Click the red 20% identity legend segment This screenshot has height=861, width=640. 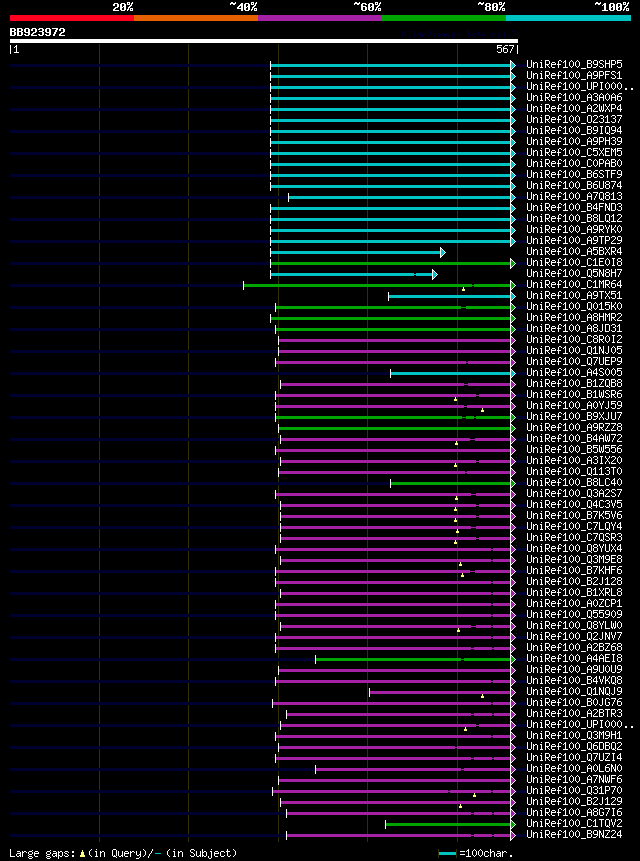(x=72, y=18)
